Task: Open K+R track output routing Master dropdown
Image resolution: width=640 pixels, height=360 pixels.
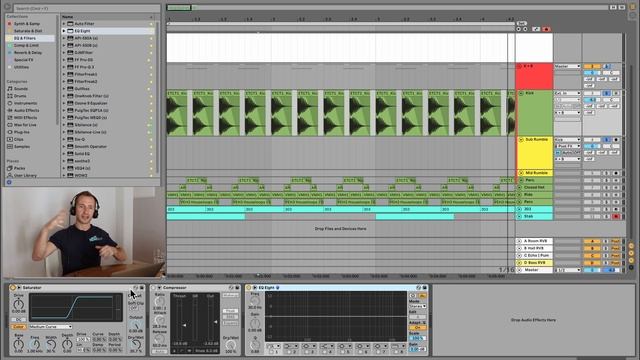Action: pos(567,66)
